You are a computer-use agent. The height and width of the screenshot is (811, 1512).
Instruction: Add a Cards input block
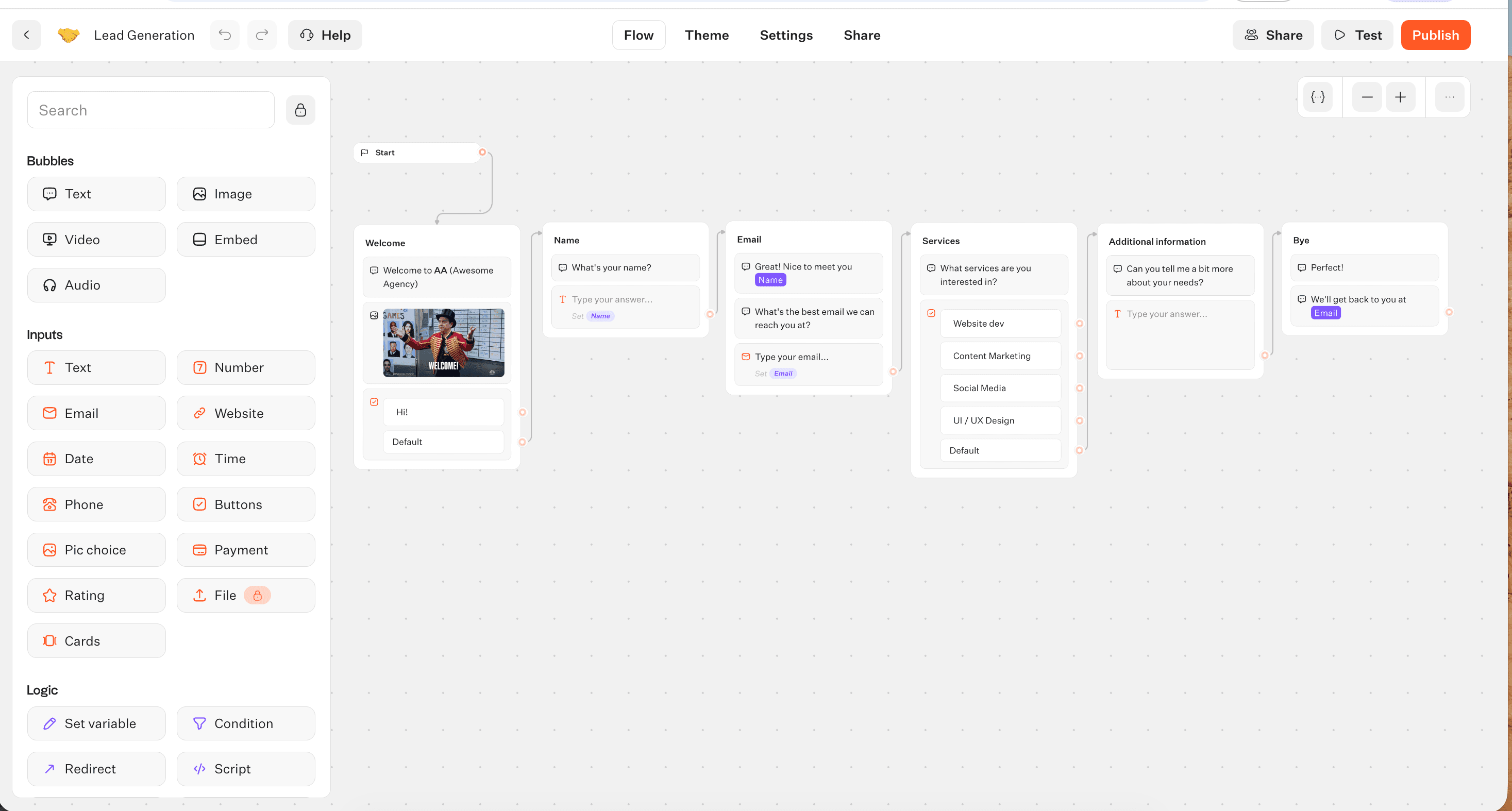click(x=96, y=641)
